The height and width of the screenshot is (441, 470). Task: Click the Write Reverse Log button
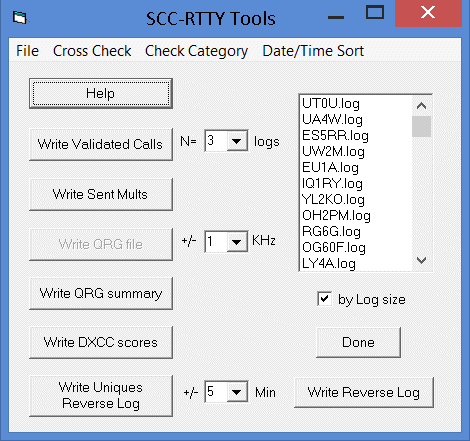coord(364,392)
